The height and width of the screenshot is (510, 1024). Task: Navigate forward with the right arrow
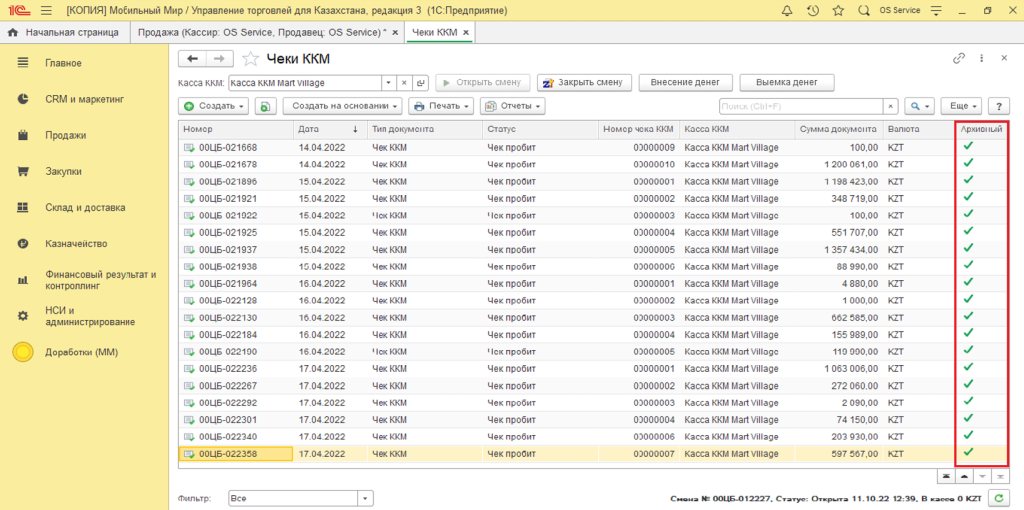click(x=219, y=59)
